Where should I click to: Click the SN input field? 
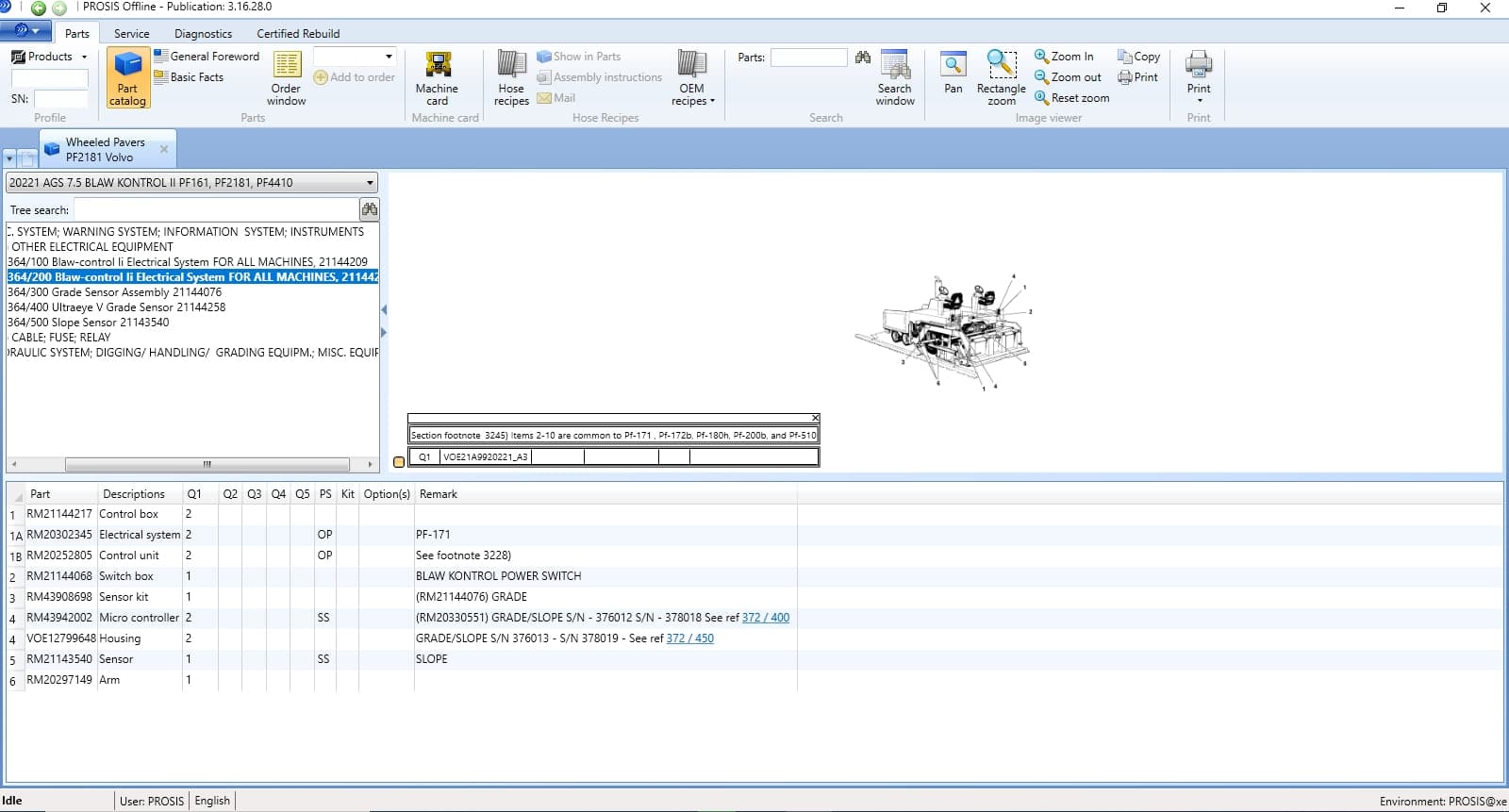click(61, 98)
